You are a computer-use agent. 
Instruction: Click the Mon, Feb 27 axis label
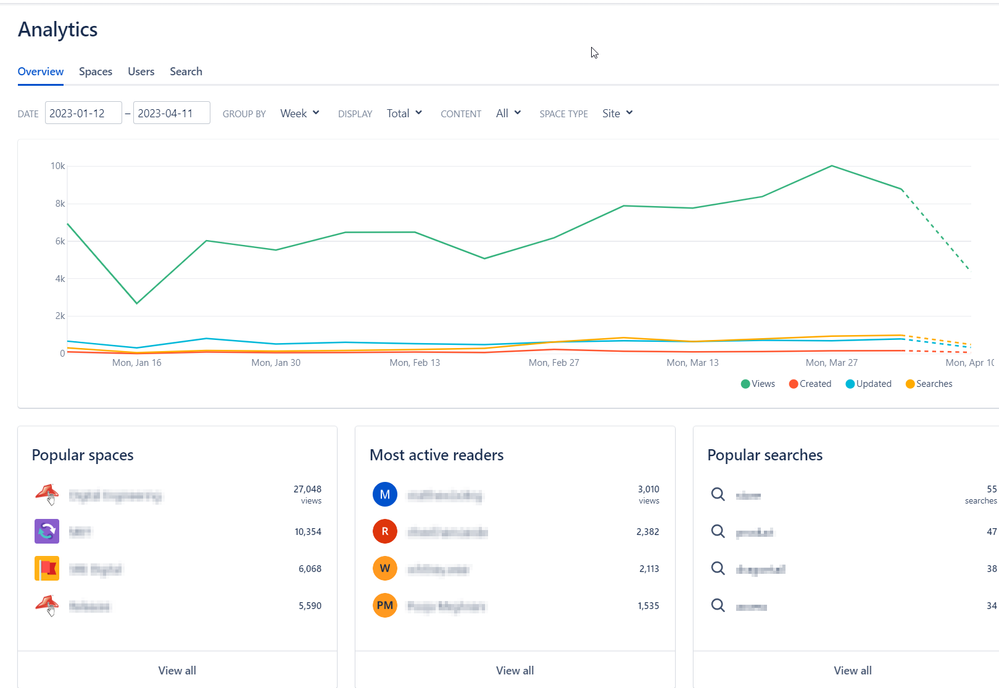[554, 362]
